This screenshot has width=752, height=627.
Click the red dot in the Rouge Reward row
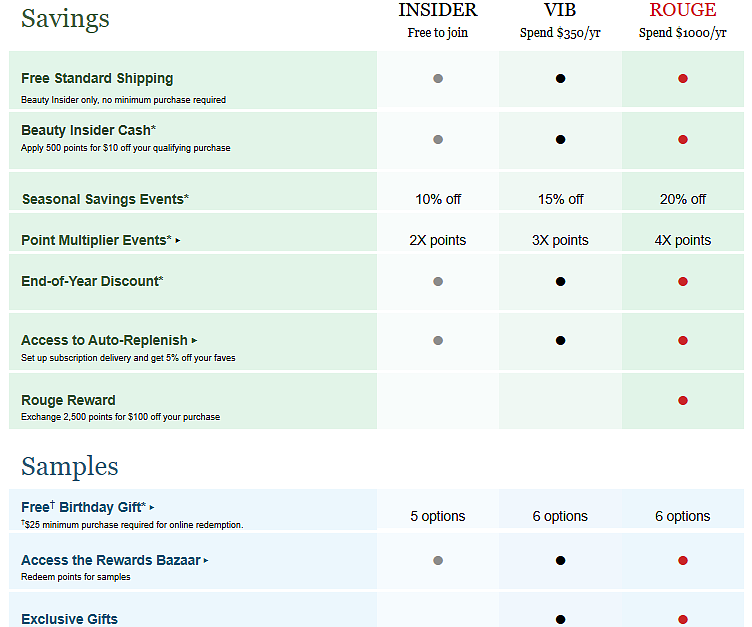683,401
